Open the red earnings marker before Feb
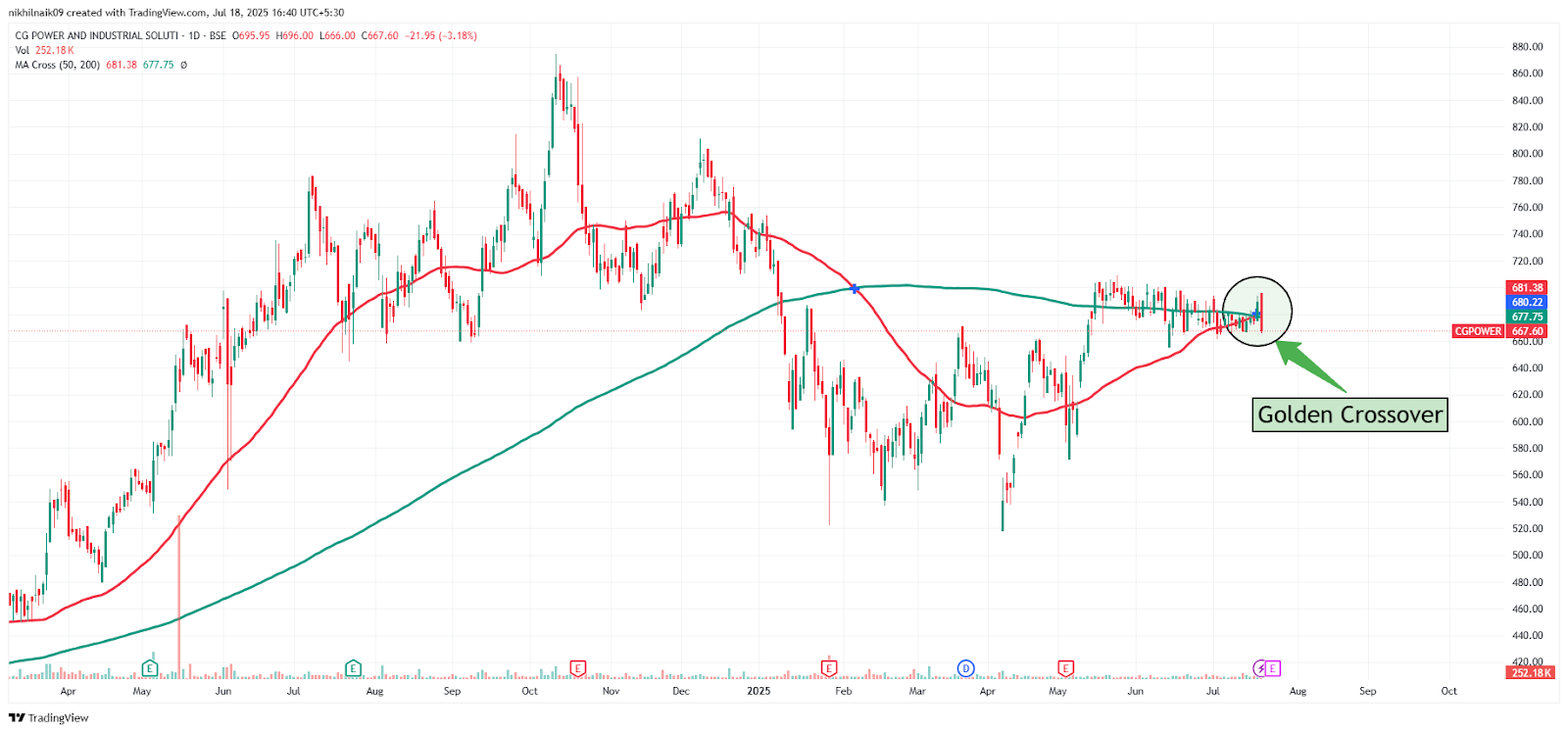 pyautogui.click(x=829, y=668)
